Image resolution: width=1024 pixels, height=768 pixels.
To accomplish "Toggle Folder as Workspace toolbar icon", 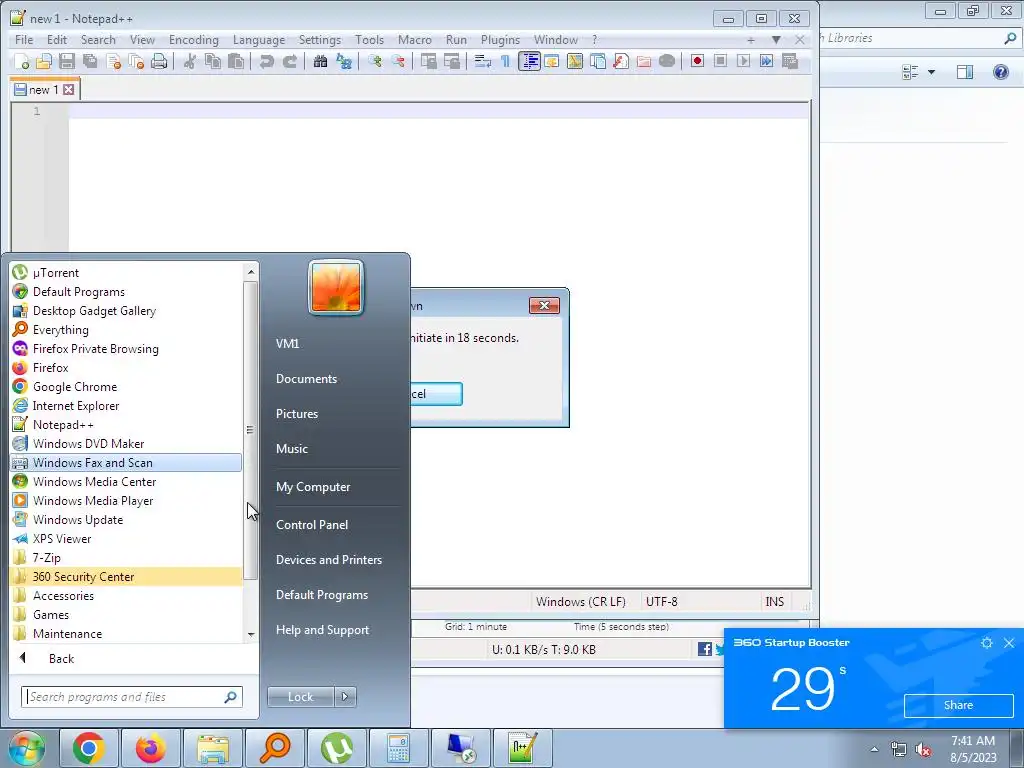I will [x=644, y=61].
